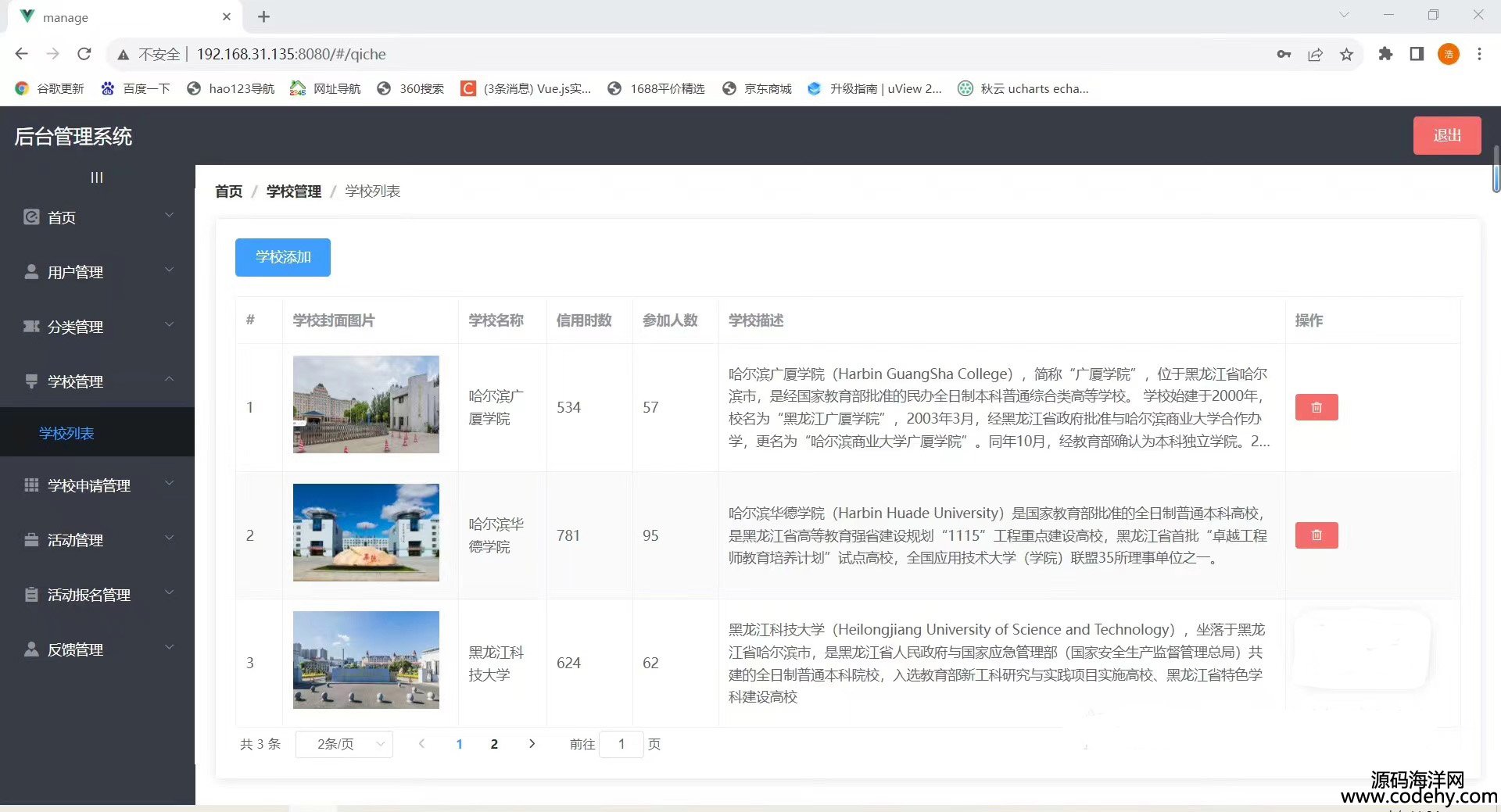Open 哈尔滨华德学院 cover image
The width and height of the screenshot is (1501, 812).
pyautogui.click(x=366, y=532)
